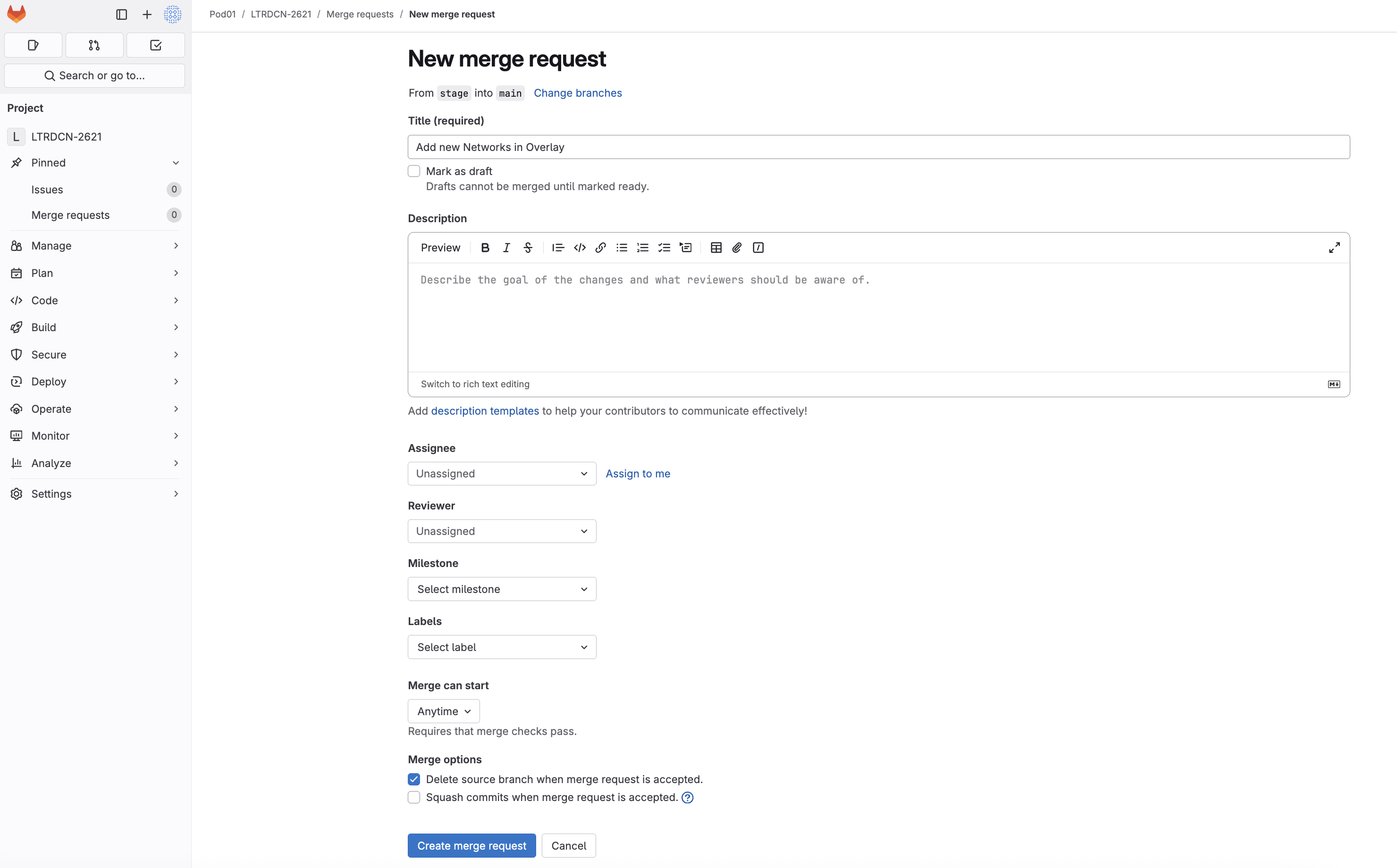Insert a link using the link icon

(x=601, y=247)
